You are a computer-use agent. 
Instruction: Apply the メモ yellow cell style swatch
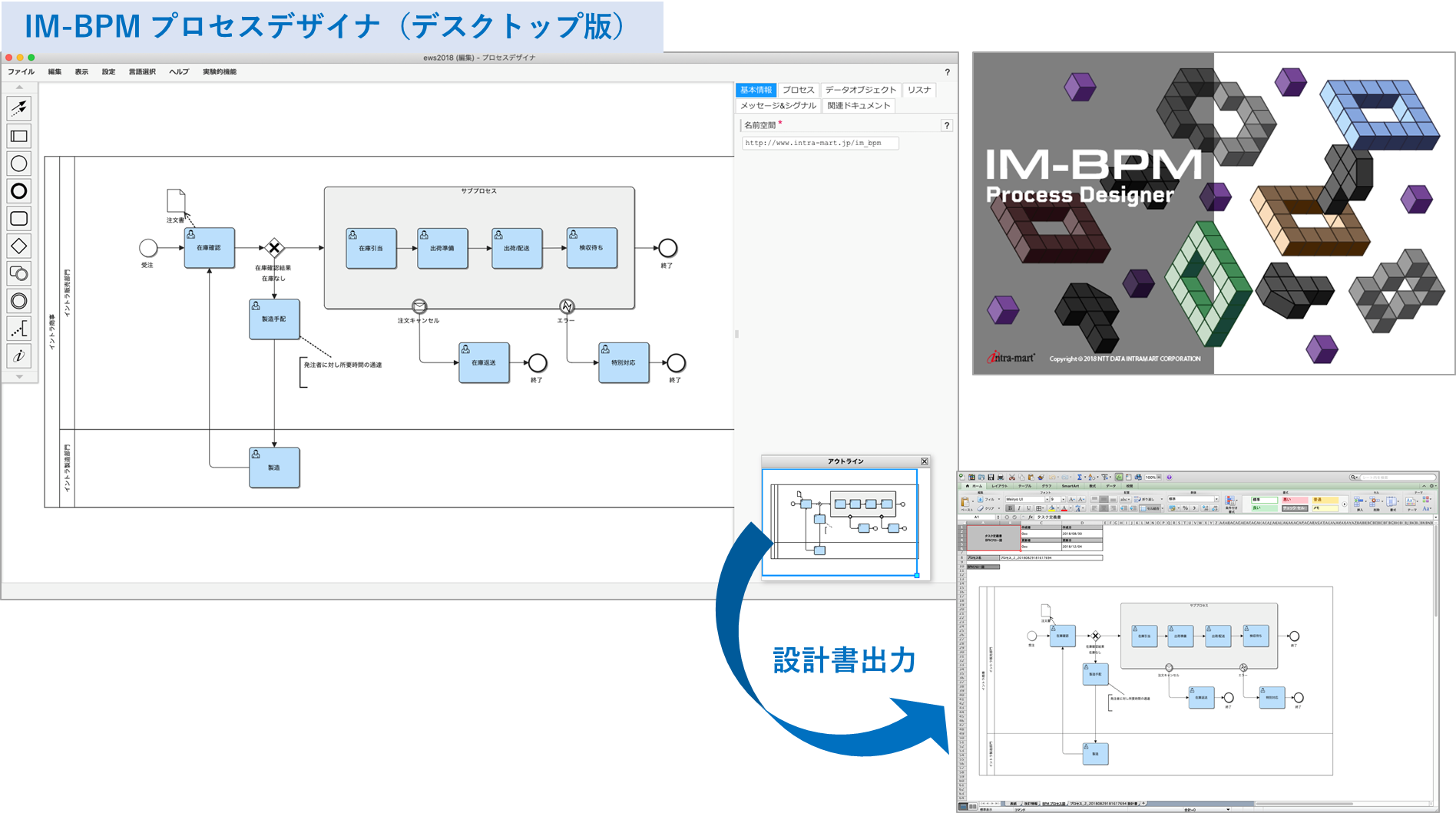(1325, 508)
